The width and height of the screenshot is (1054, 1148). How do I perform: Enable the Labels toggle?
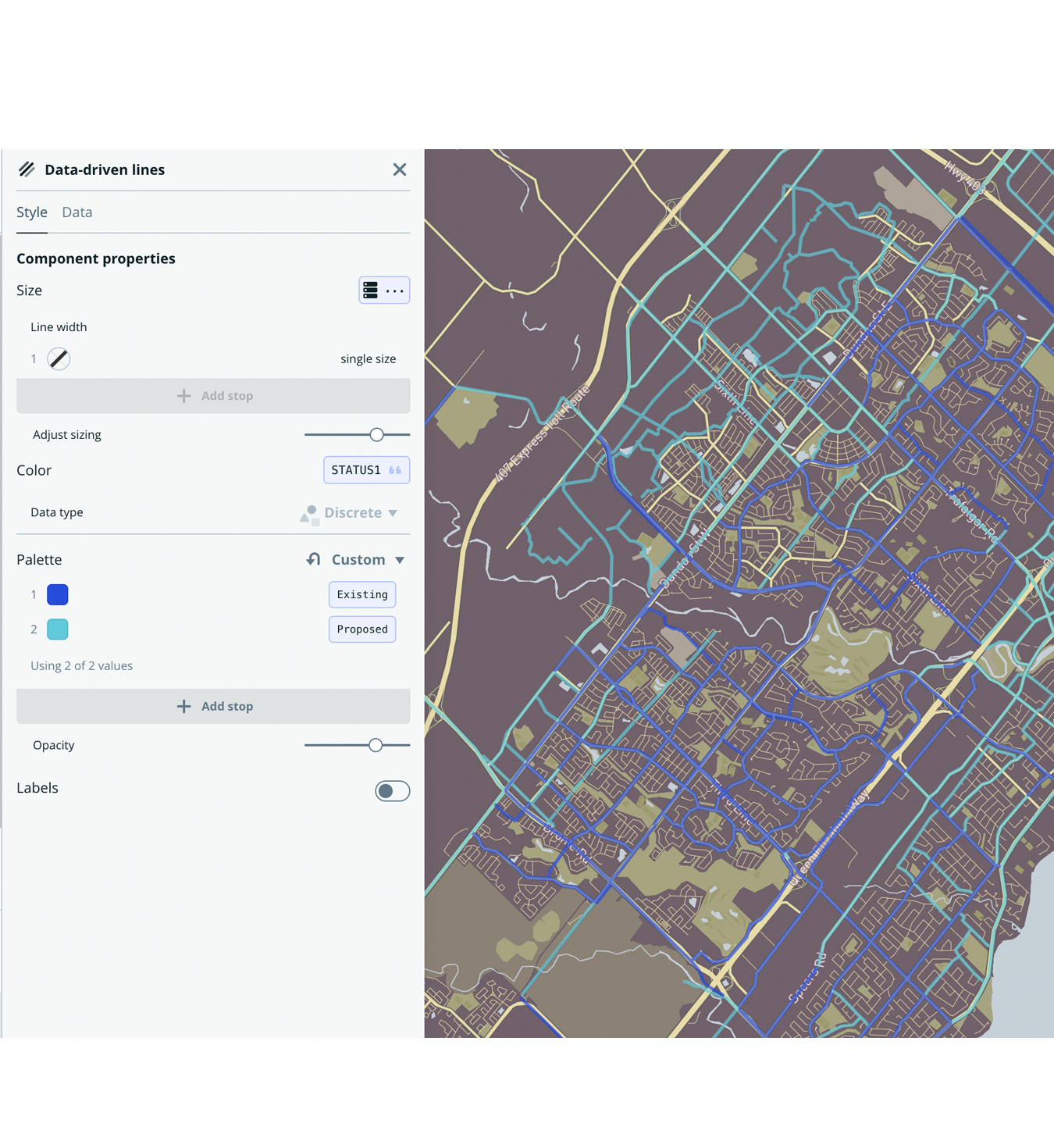coord(392,791)
